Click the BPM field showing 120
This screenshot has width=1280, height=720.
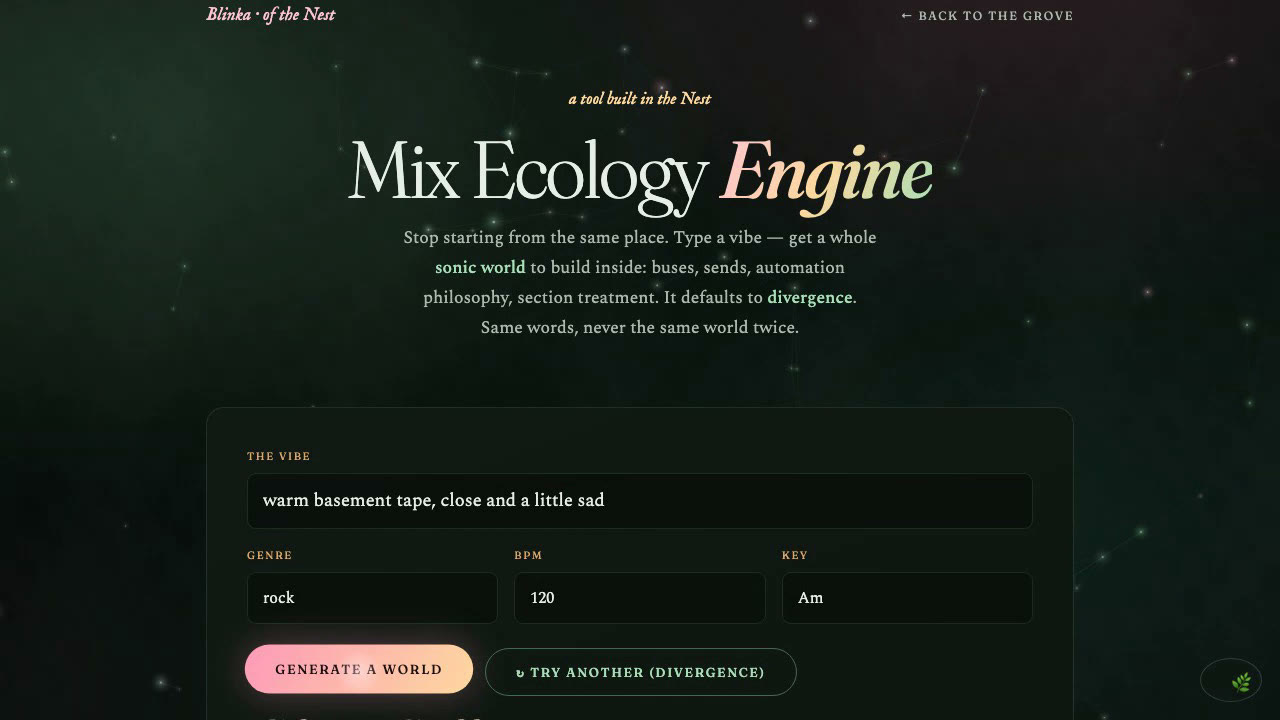click(640, 598)
